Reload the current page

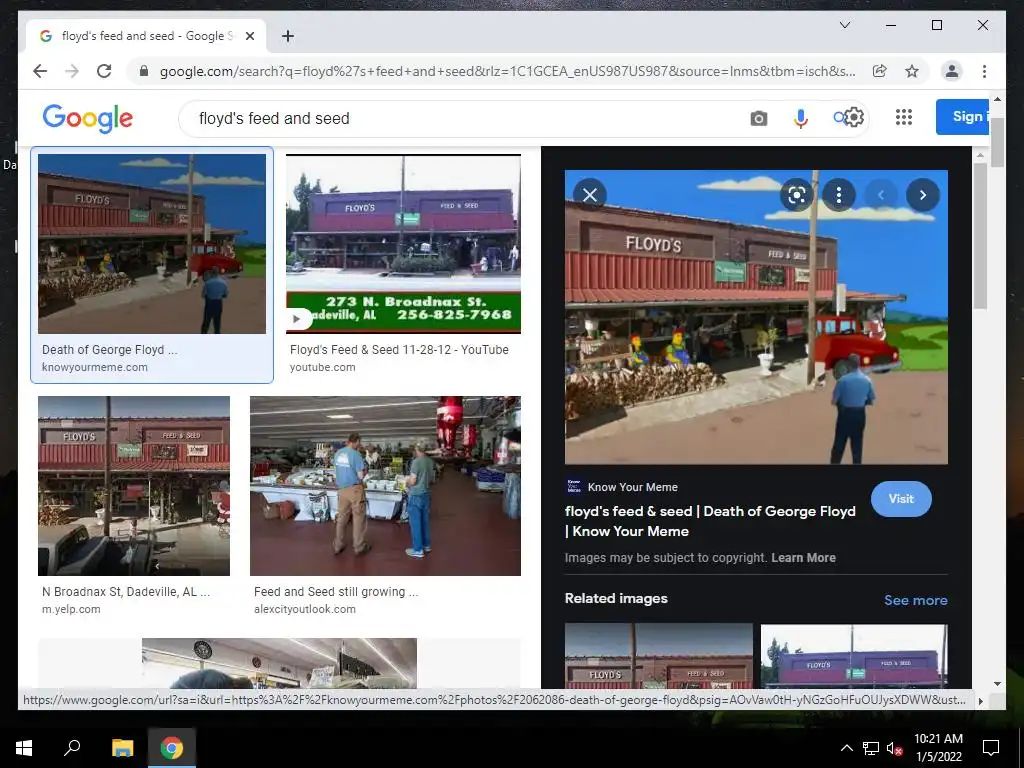[x=104, y=71]
